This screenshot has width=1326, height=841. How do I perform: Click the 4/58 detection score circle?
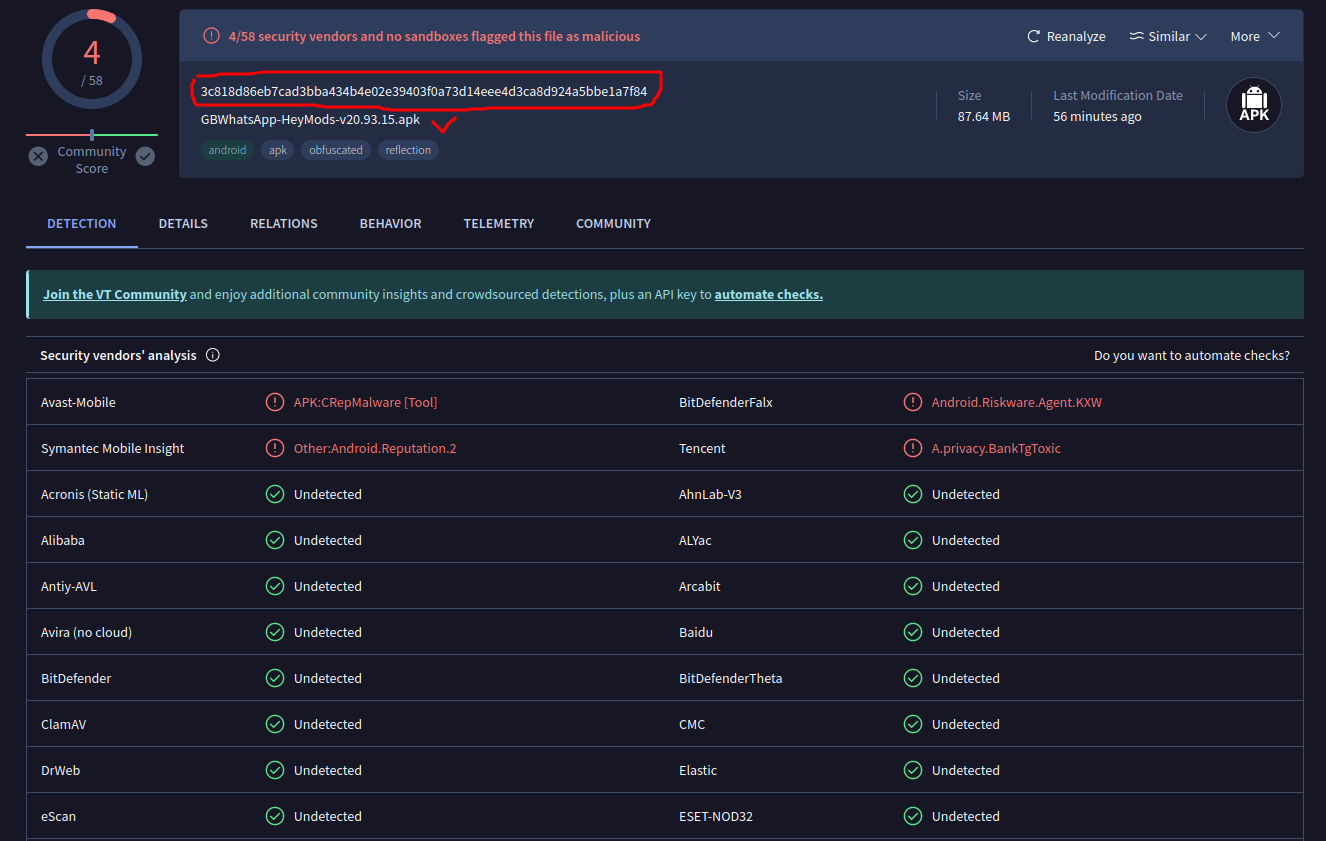[92, 60]
